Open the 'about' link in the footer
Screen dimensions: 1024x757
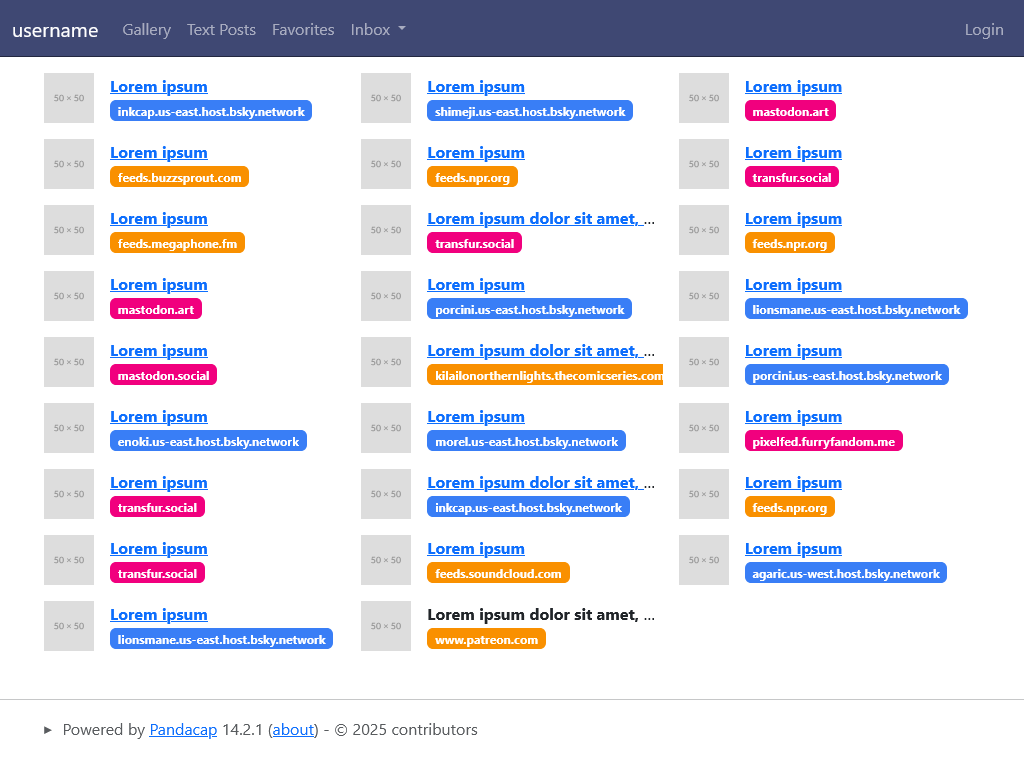pos(294,730)
